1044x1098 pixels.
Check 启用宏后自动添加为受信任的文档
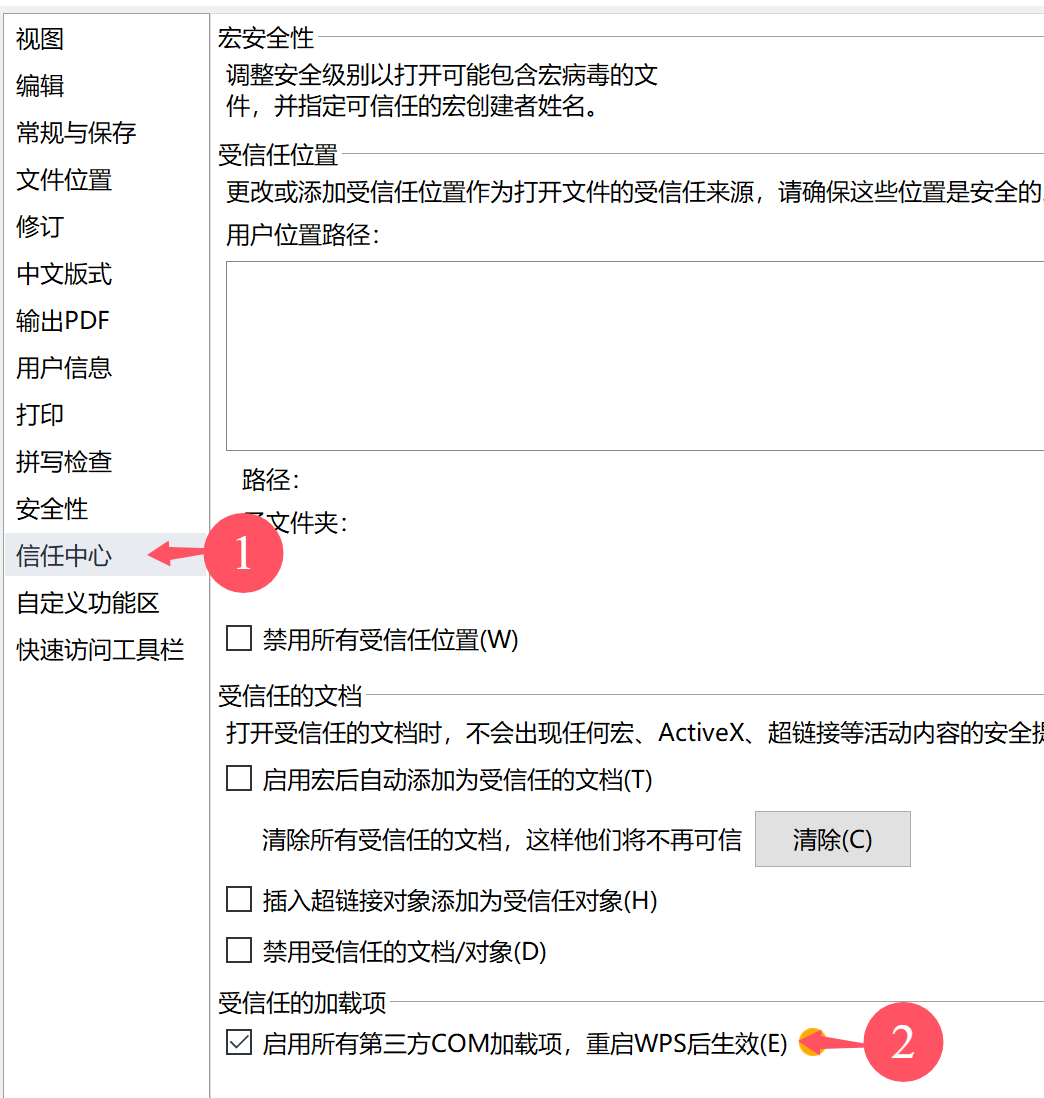coord(238,778)
